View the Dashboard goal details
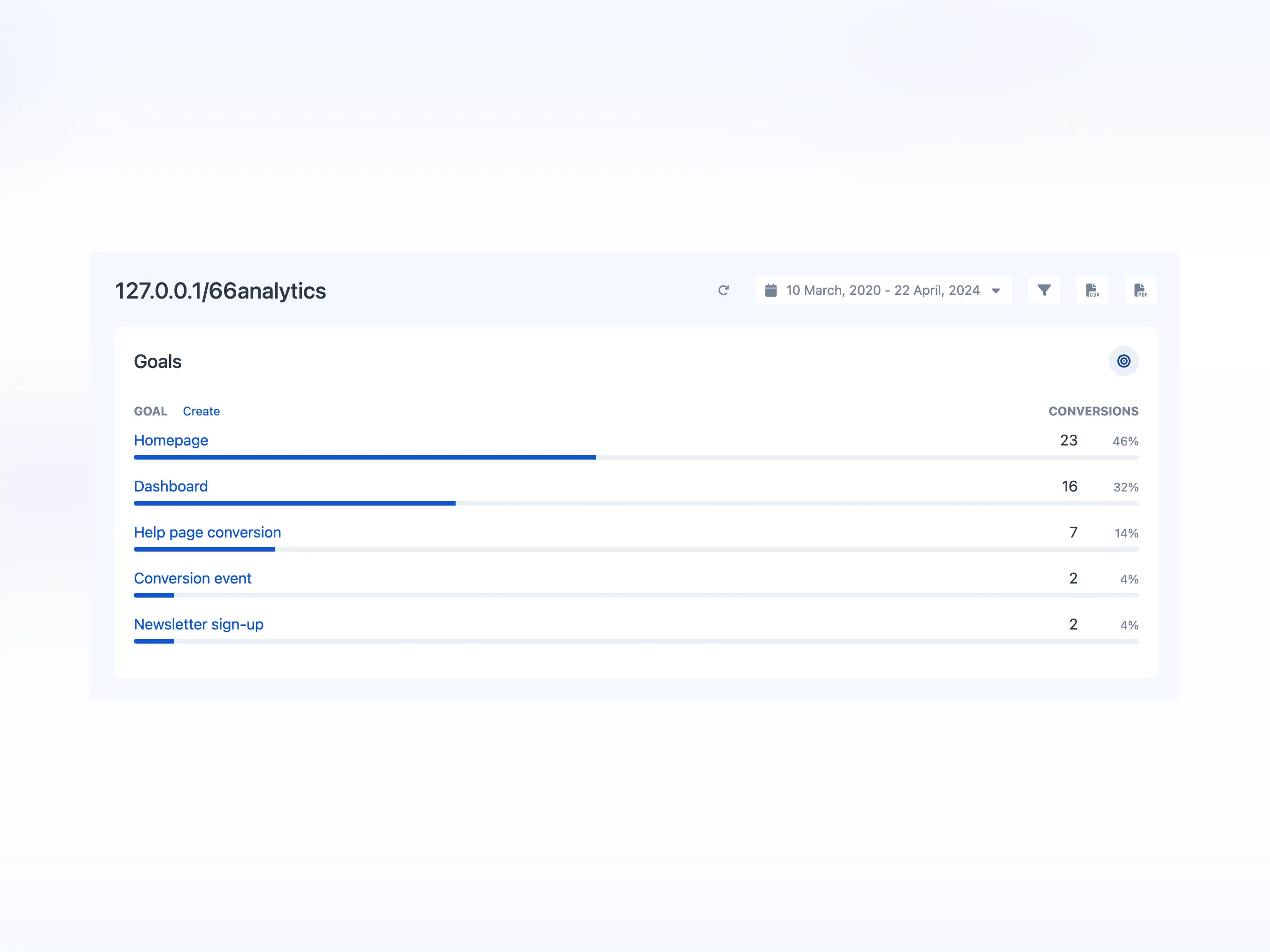Viewport: 1270px width, 952px height. [170, 486]
